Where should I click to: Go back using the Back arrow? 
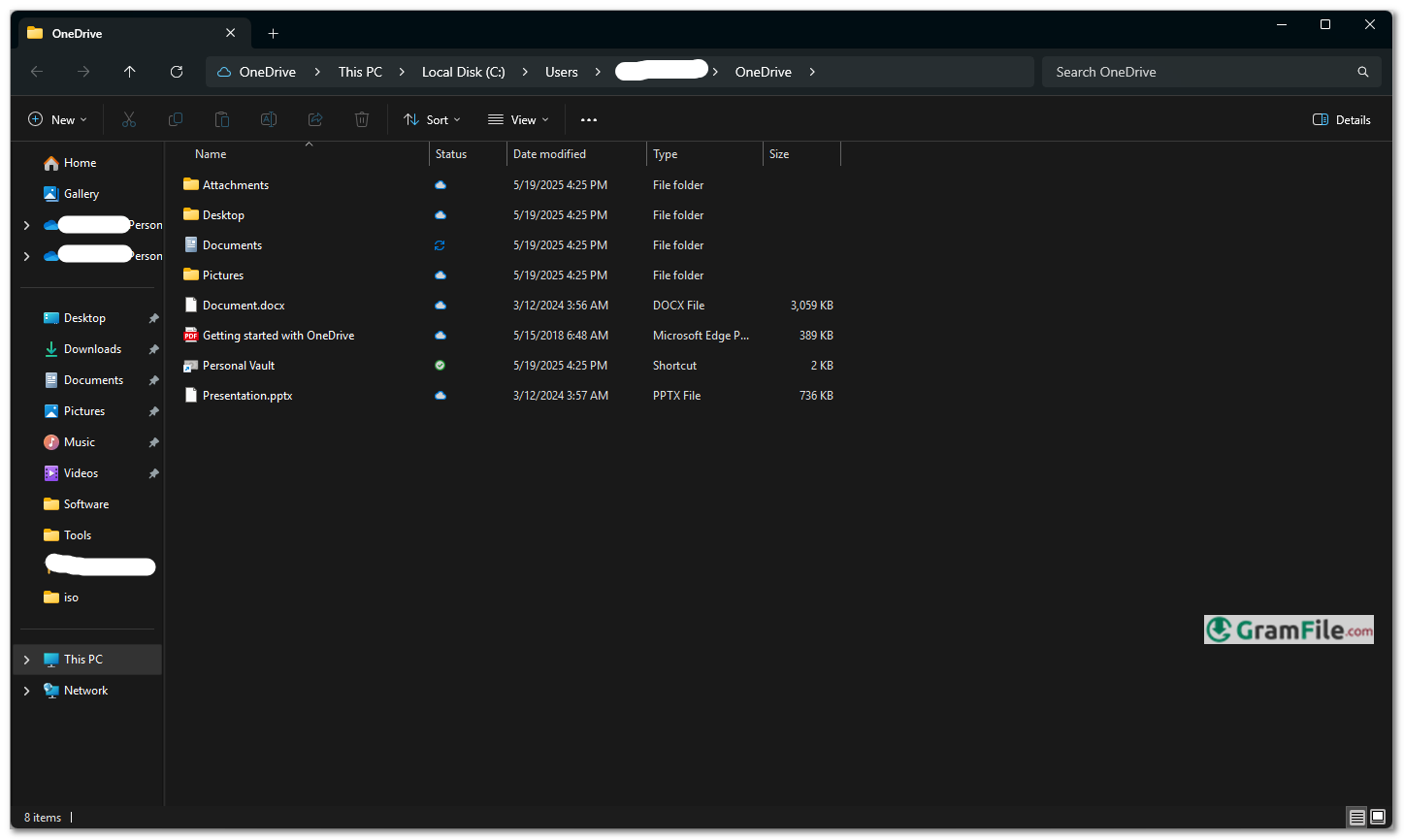(x=37, y=72)
